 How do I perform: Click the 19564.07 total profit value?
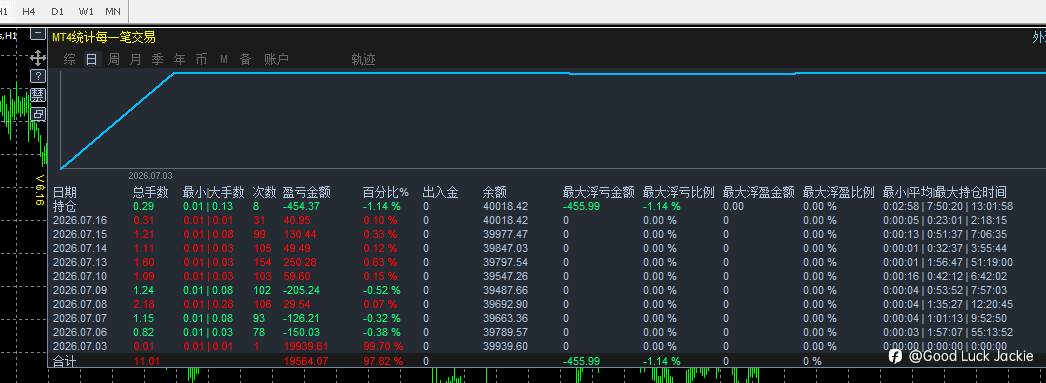click(306, 361)
